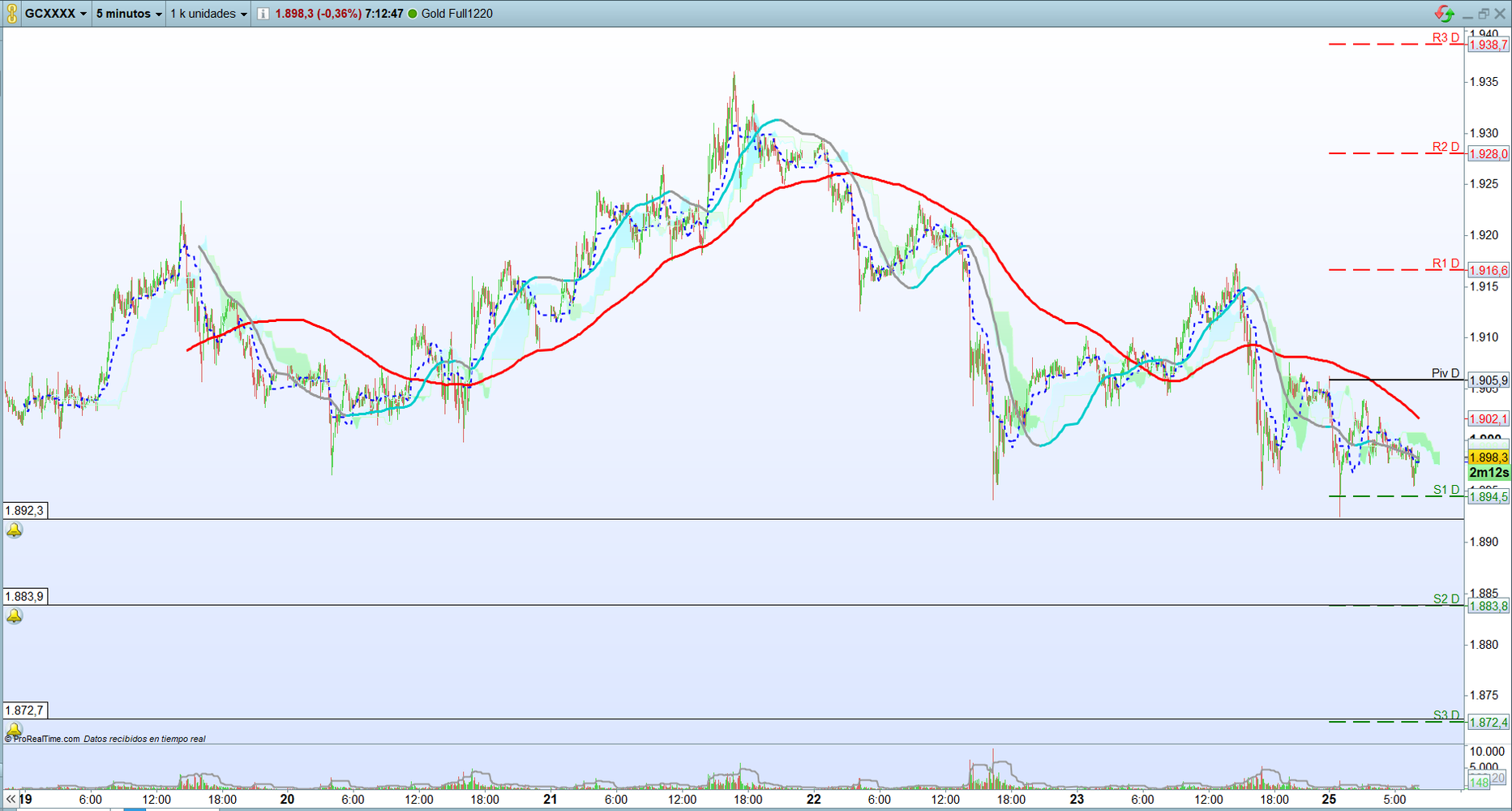Select the R2 D pivot label
Viewport: 1512px width, 811px height.
click(1446, 147)
